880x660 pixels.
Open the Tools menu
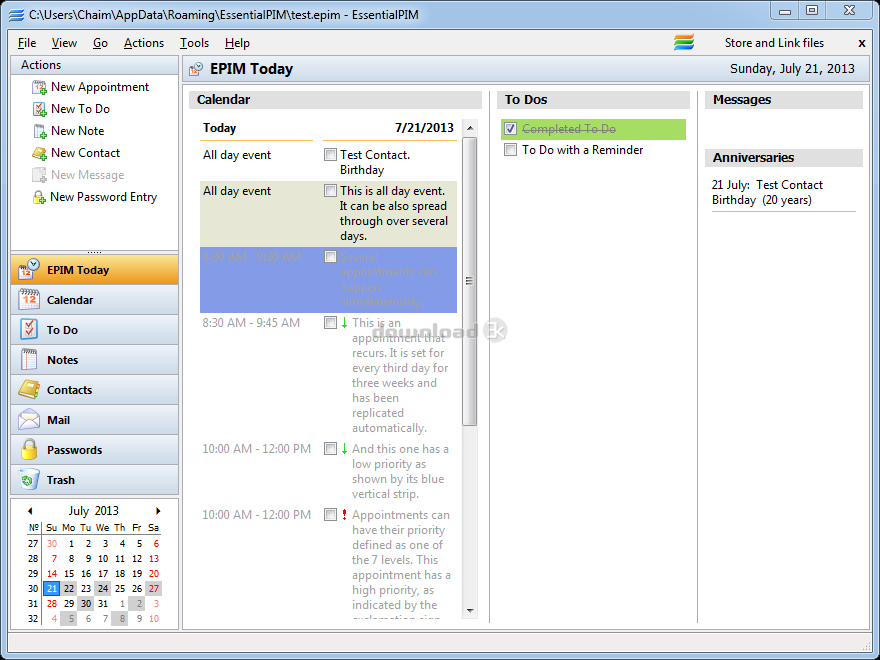click(194, 43)
